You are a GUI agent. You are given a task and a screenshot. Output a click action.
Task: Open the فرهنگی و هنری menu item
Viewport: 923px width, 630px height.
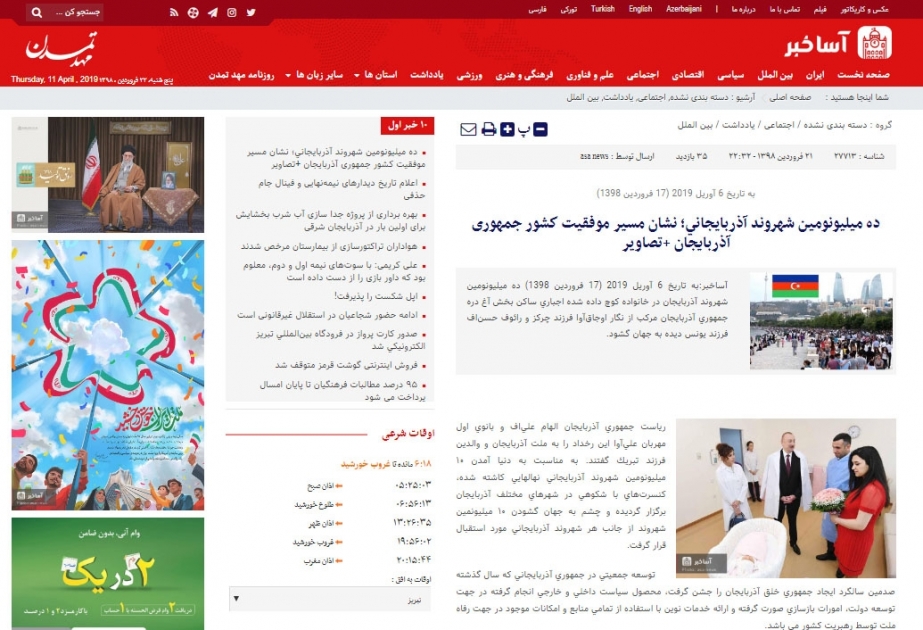[524, 75]
